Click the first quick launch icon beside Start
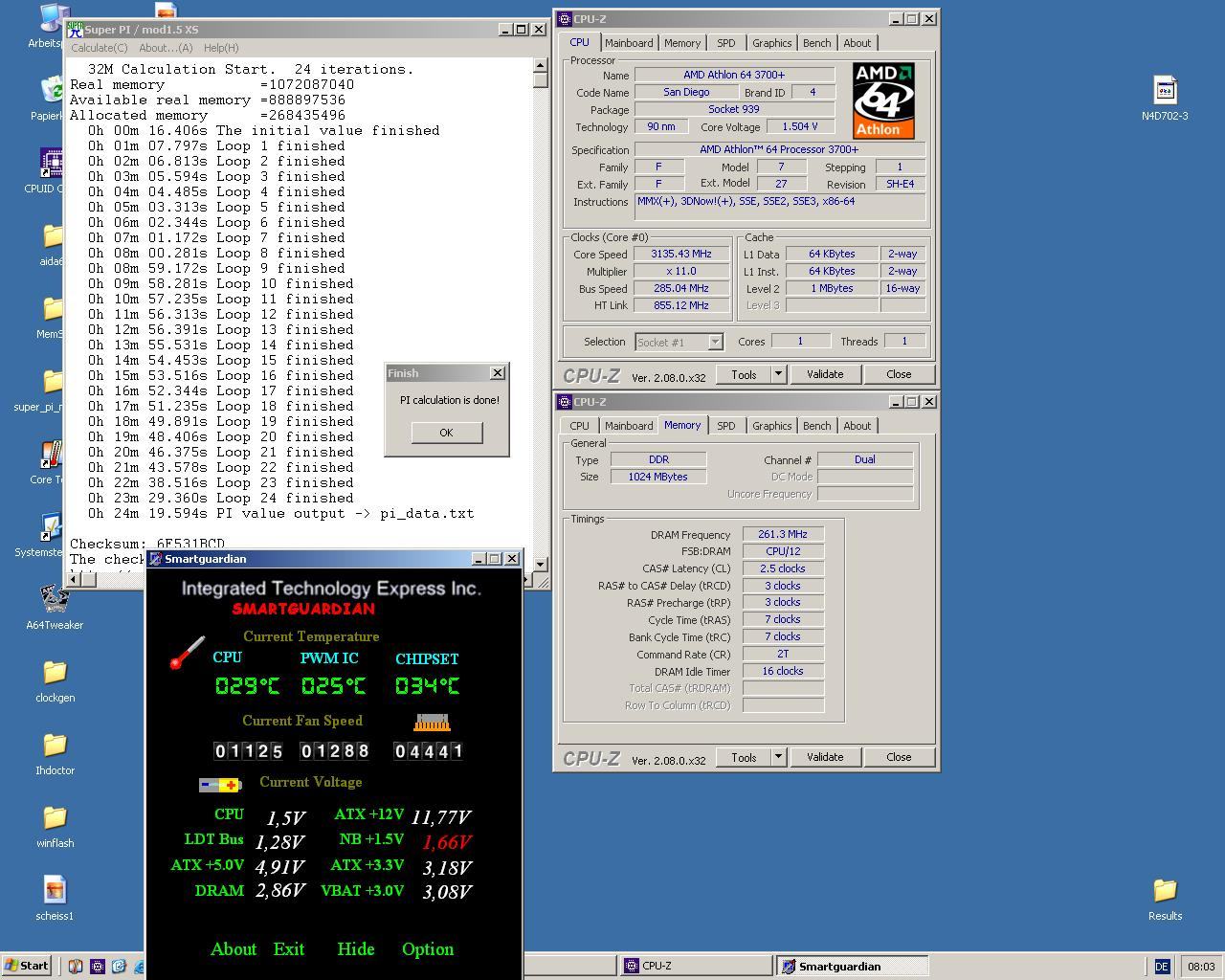This screenshot has height=980, width=1225. pos(76,967)
